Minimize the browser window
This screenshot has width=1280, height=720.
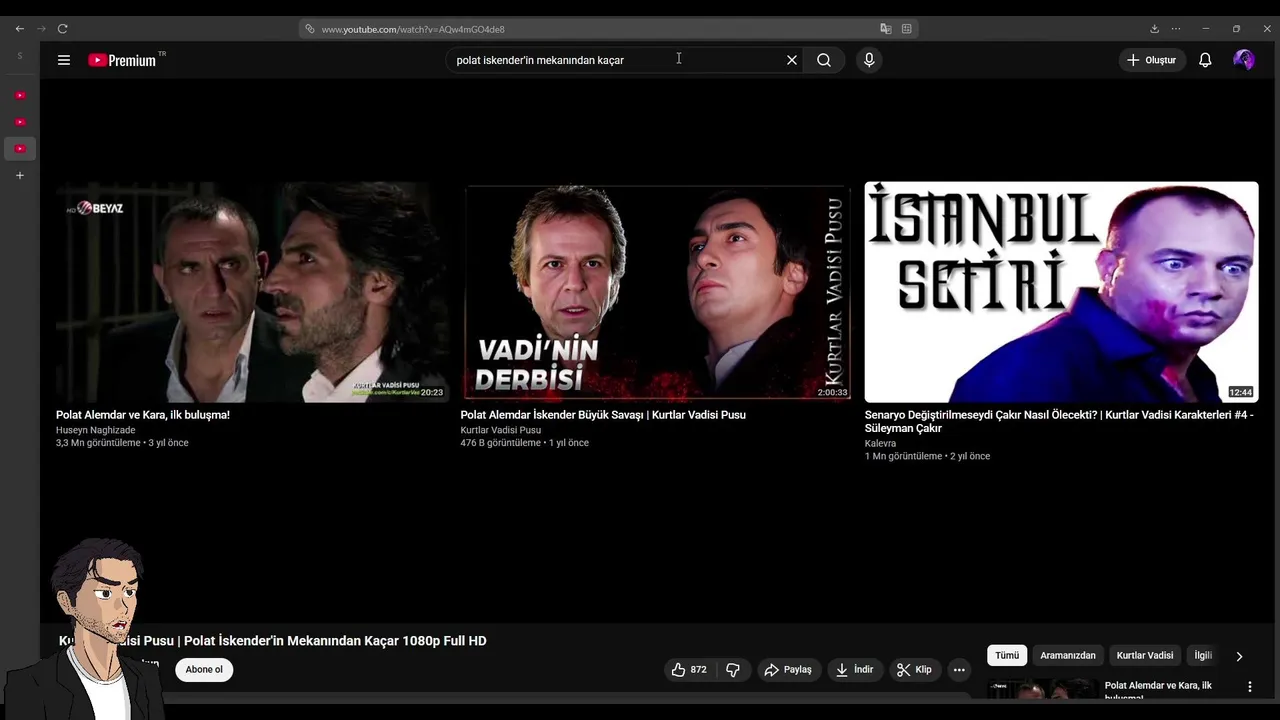[x=1205, y=29]
